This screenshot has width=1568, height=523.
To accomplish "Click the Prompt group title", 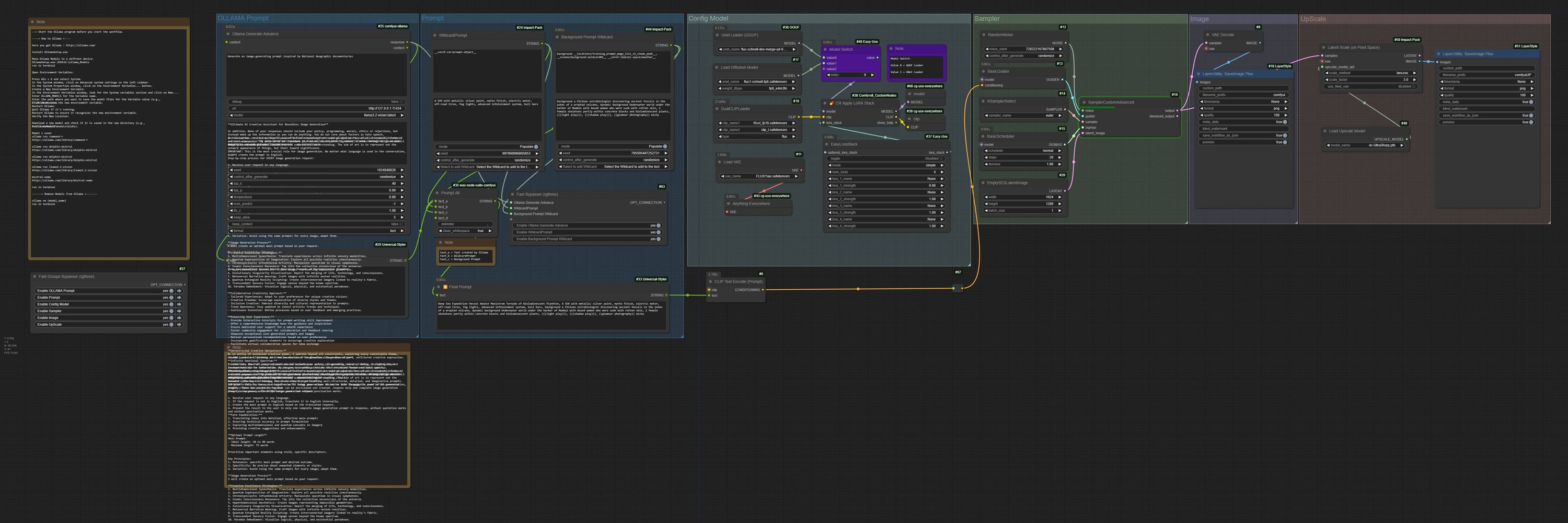I will click(433, 18).
